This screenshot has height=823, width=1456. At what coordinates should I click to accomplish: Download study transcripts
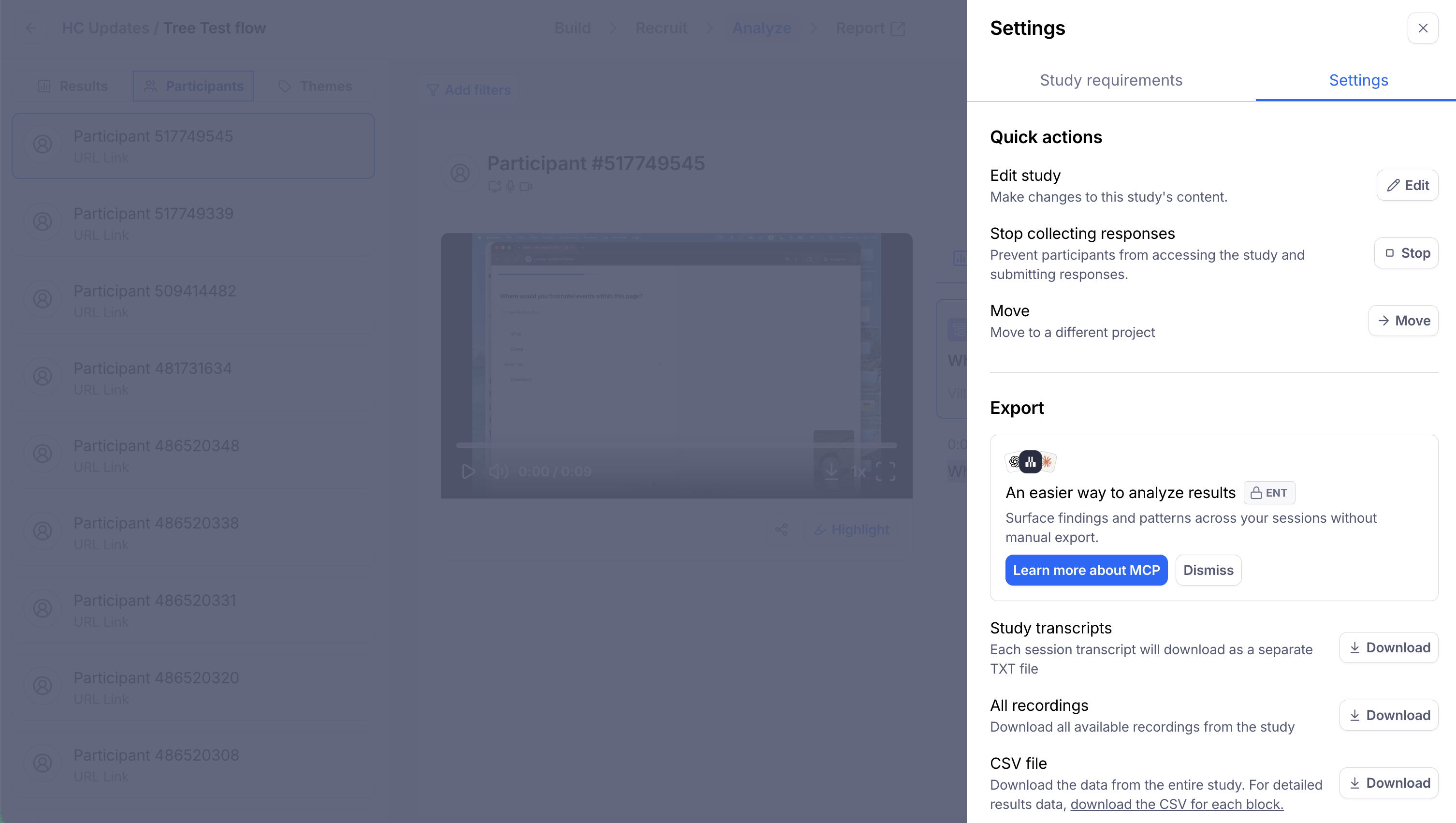[x=1389, y=647]
